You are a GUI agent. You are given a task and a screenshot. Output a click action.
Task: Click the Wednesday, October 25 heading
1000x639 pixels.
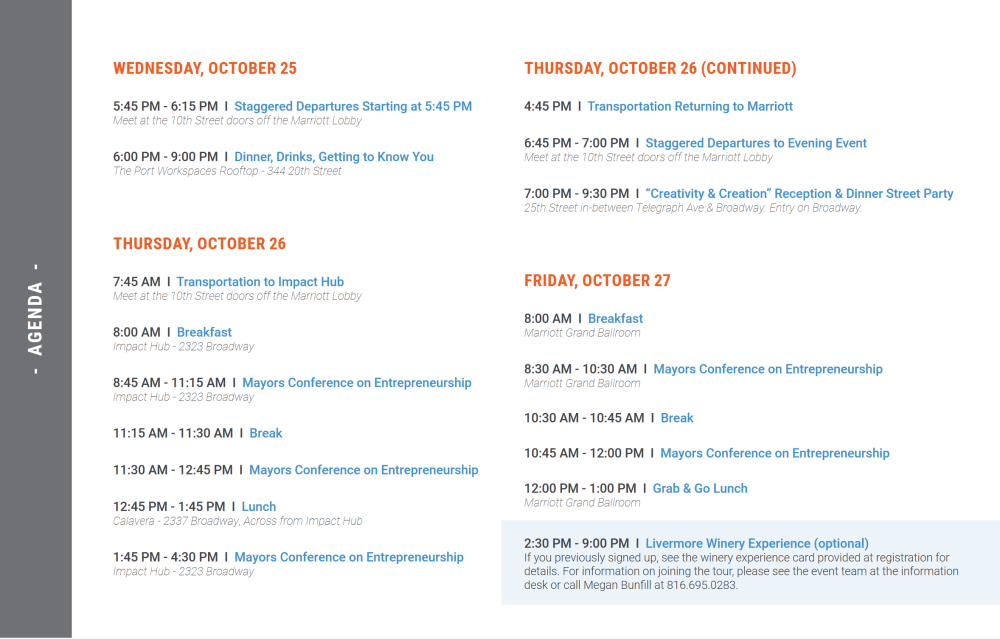205,69
